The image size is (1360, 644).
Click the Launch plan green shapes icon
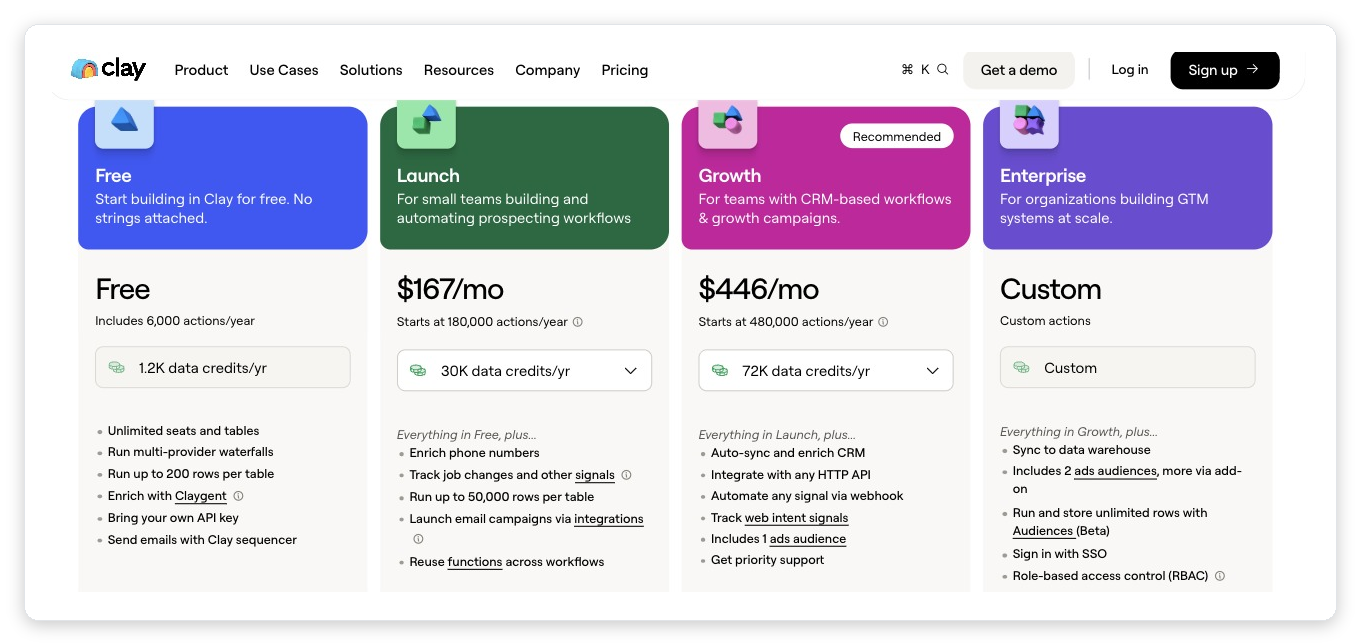click(426, 121)
